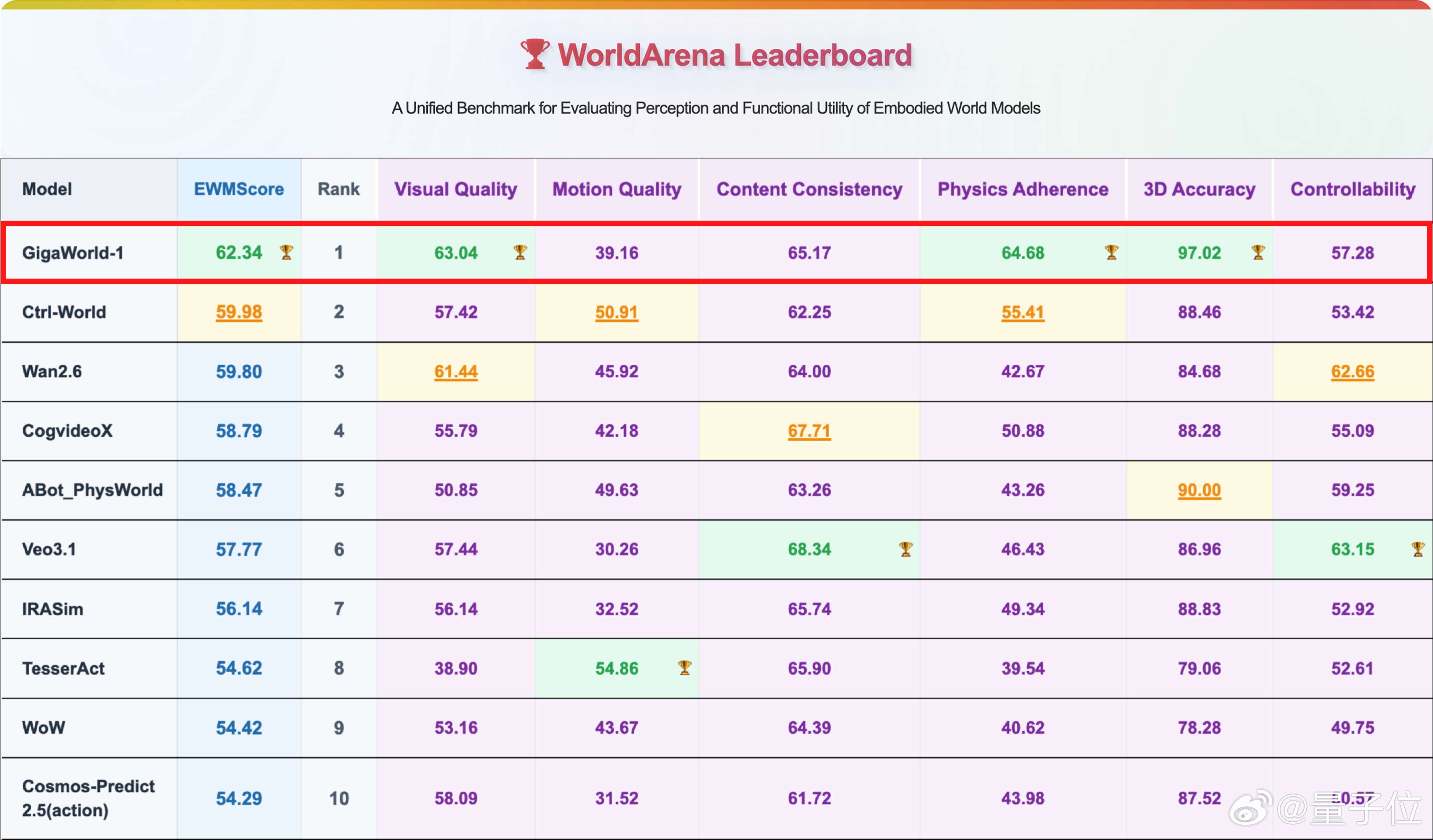Viewport: 1433px width, 840px height.
Task: Click trophy beside Visual Quality score 63.04
Action: (x=520, y=252)
